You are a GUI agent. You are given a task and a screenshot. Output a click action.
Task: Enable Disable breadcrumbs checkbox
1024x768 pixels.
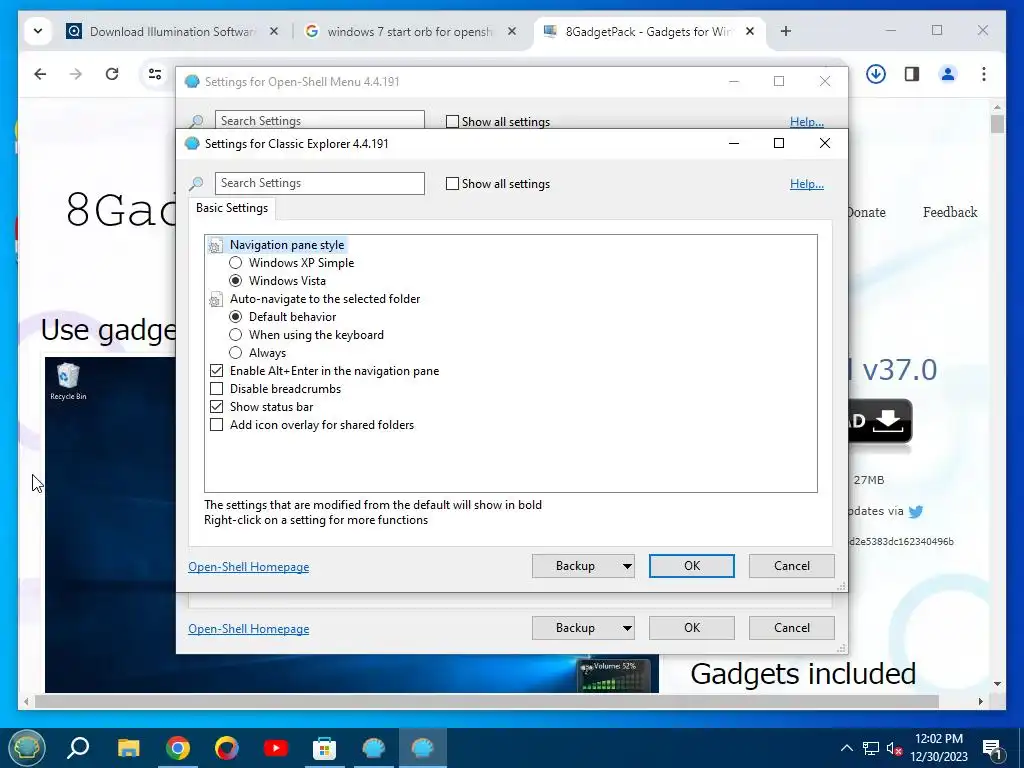pyautogui.click(x=216, y=389)
